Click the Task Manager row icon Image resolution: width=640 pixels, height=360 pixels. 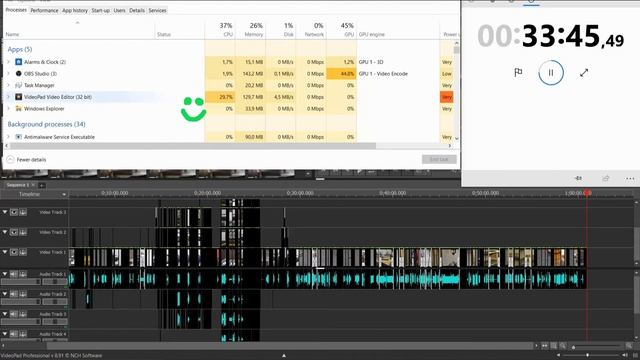pos(18,85)
